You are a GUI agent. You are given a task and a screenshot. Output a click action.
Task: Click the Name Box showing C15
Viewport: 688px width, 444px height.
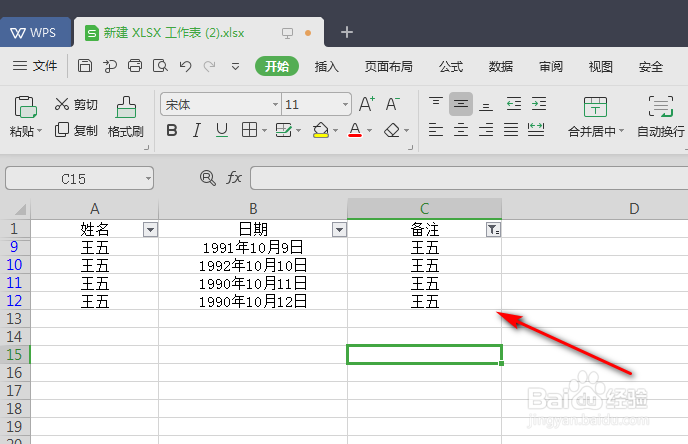coord(79,178)
